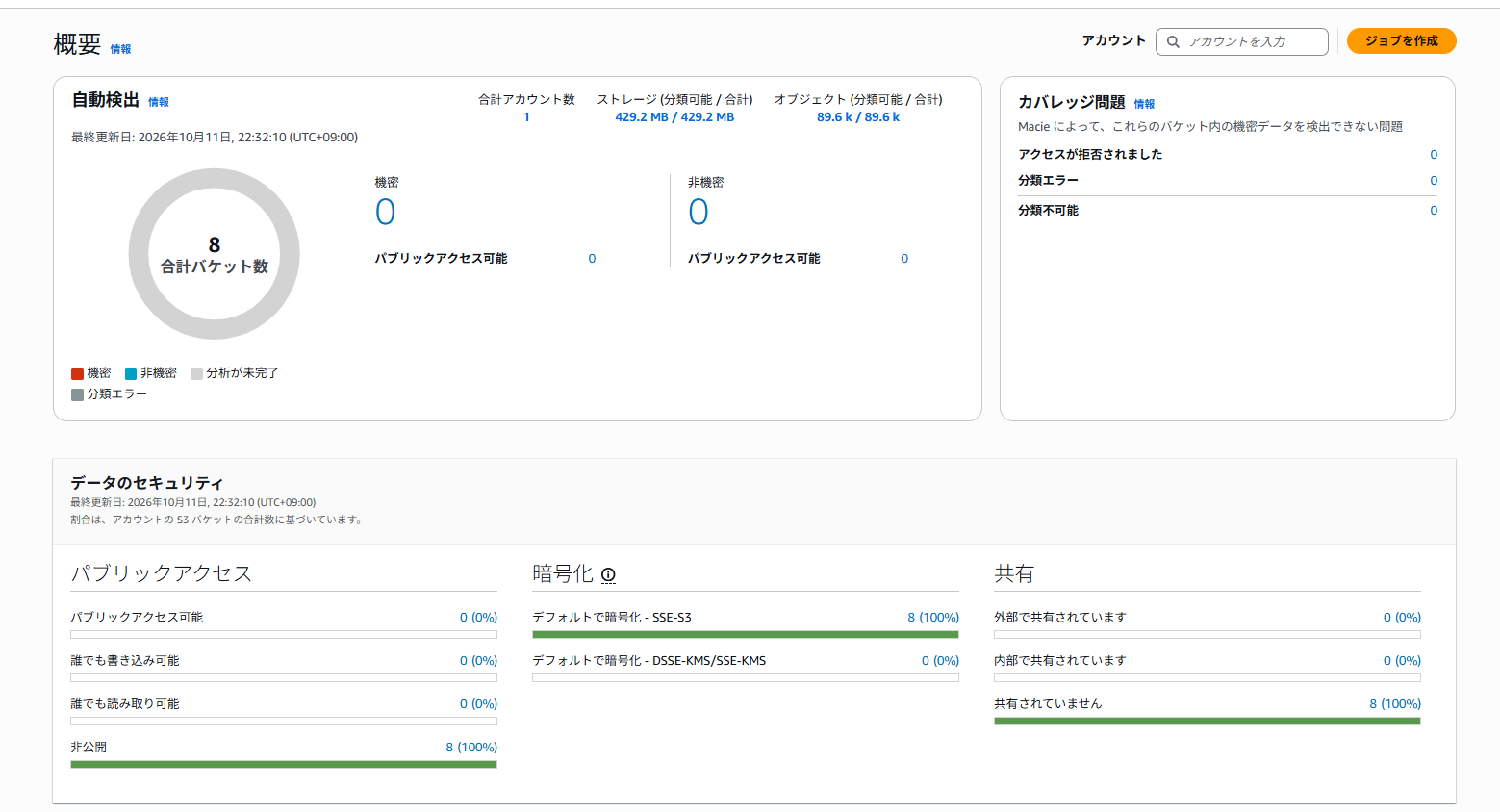Click the パブリックアクセス column heading
The width and height of the screenshot is (1500, 812).
(161, 574)
